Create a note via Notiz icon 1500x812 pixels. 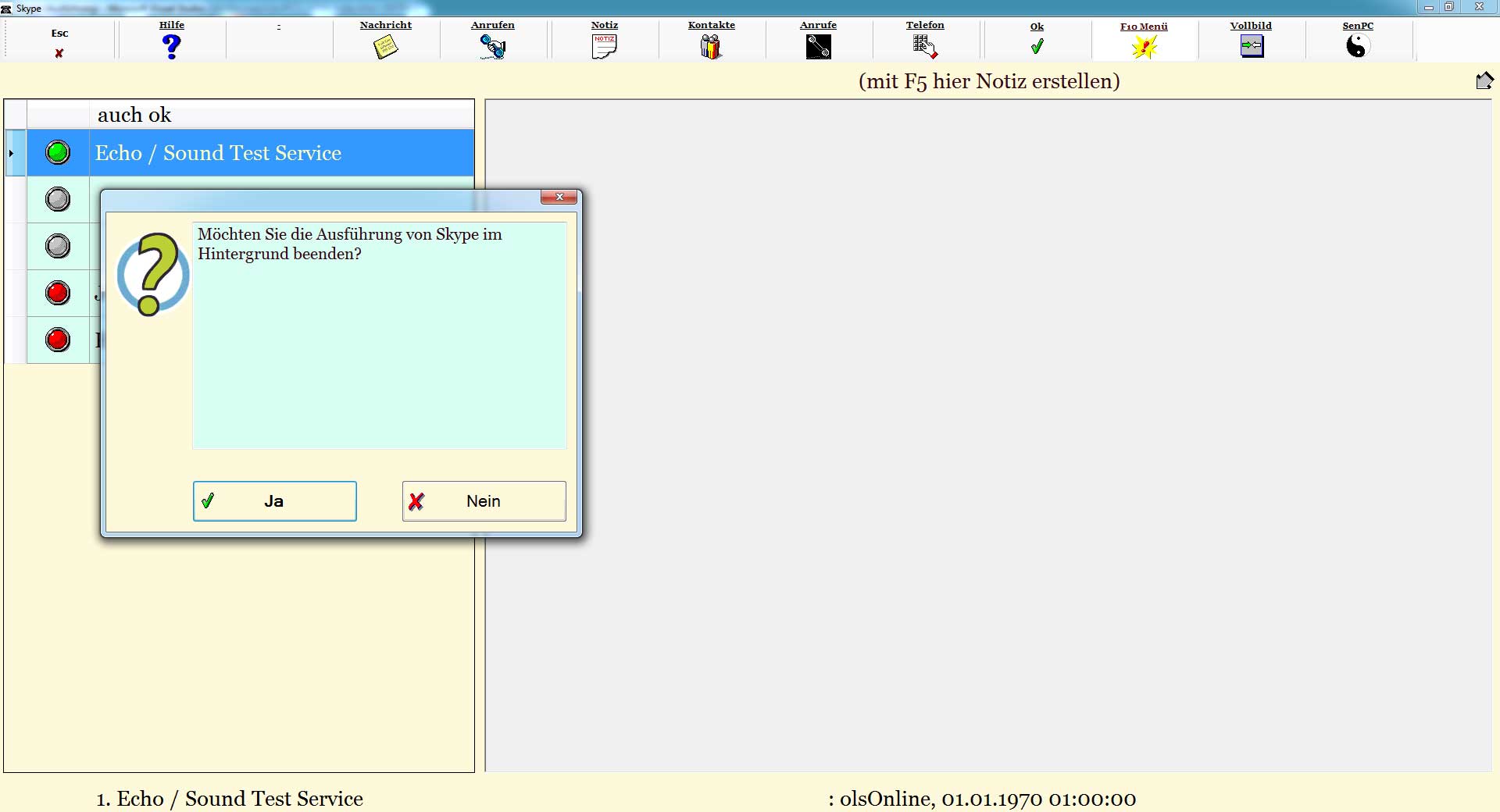coord(604,47)
